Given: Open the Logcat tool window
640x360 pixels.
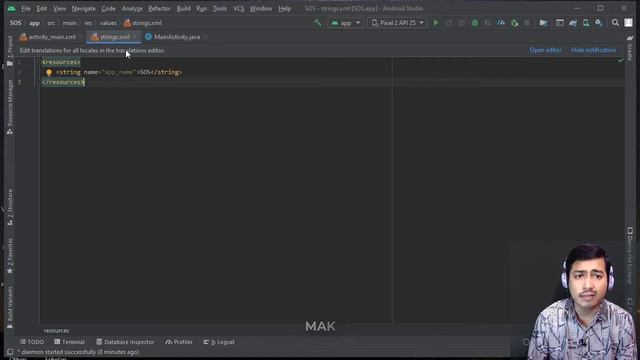Looking at the screenshot, I should [x=219, y=342].
